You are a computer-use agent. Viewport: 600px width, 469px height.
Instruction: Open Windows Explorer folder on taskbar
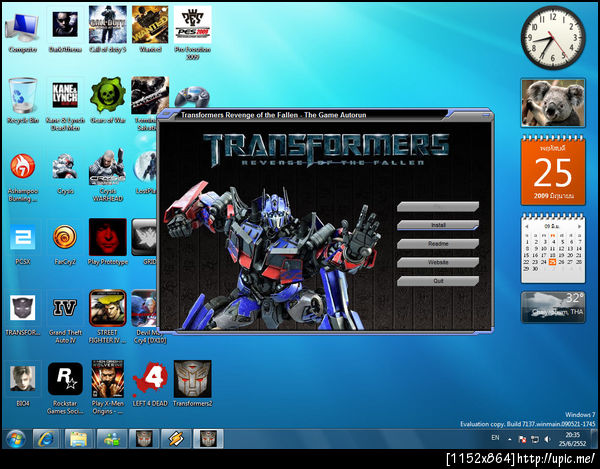(78, 439)
